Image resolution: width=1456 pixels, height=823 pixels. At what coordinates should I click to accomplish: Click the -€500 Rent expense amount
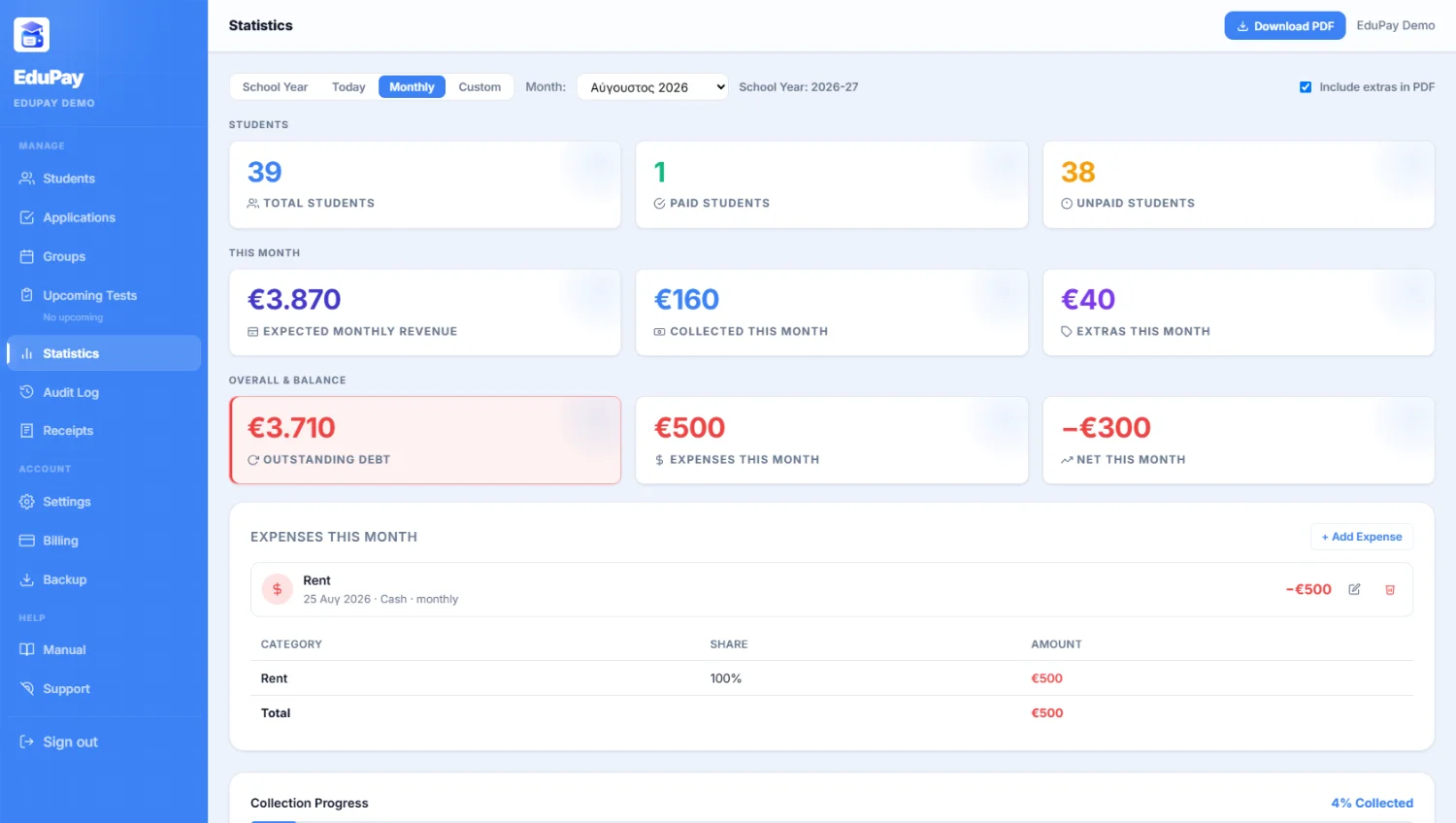[x=1308, y=589]
